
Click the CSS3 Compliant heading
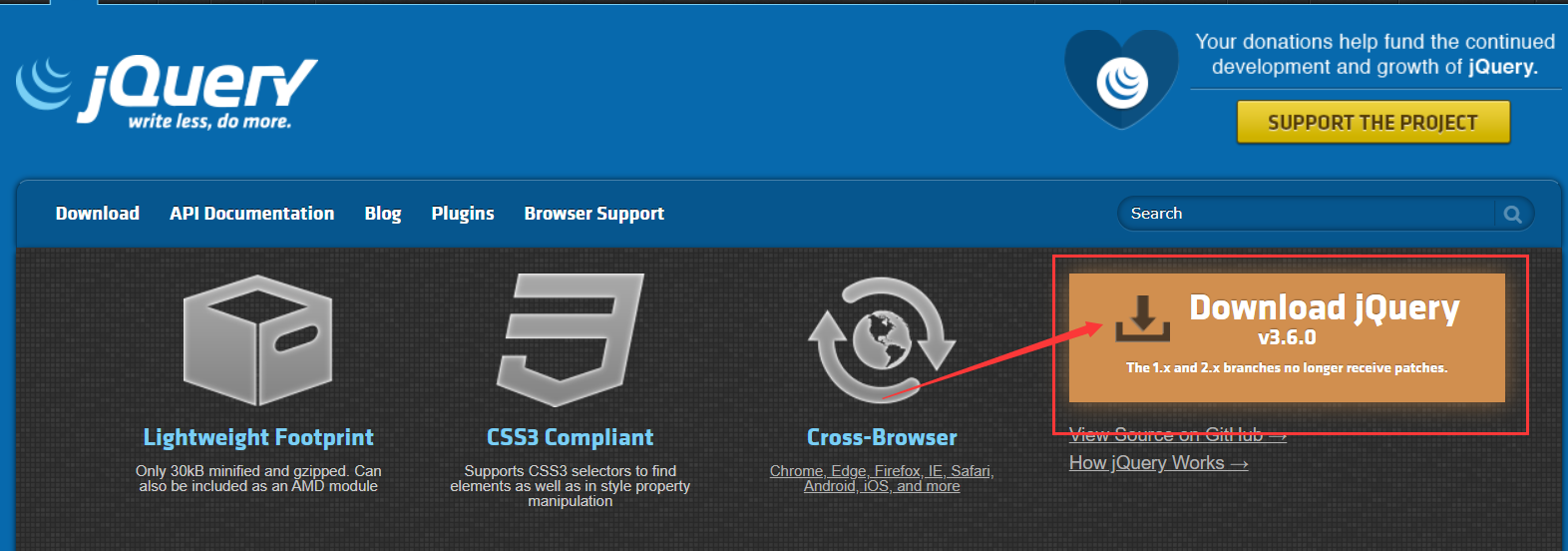point(571,437)
